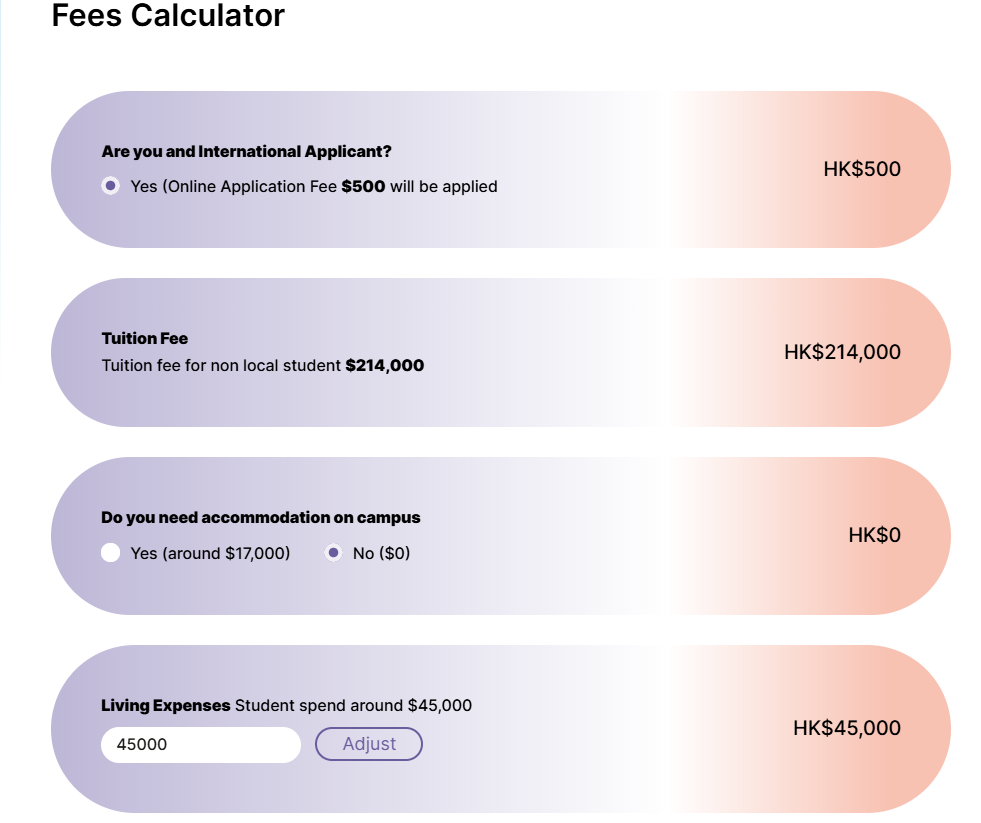The image size is (981, 823).
Task: Click the HK$45,000 living expenses amount
Action: [x=846, y=728]
